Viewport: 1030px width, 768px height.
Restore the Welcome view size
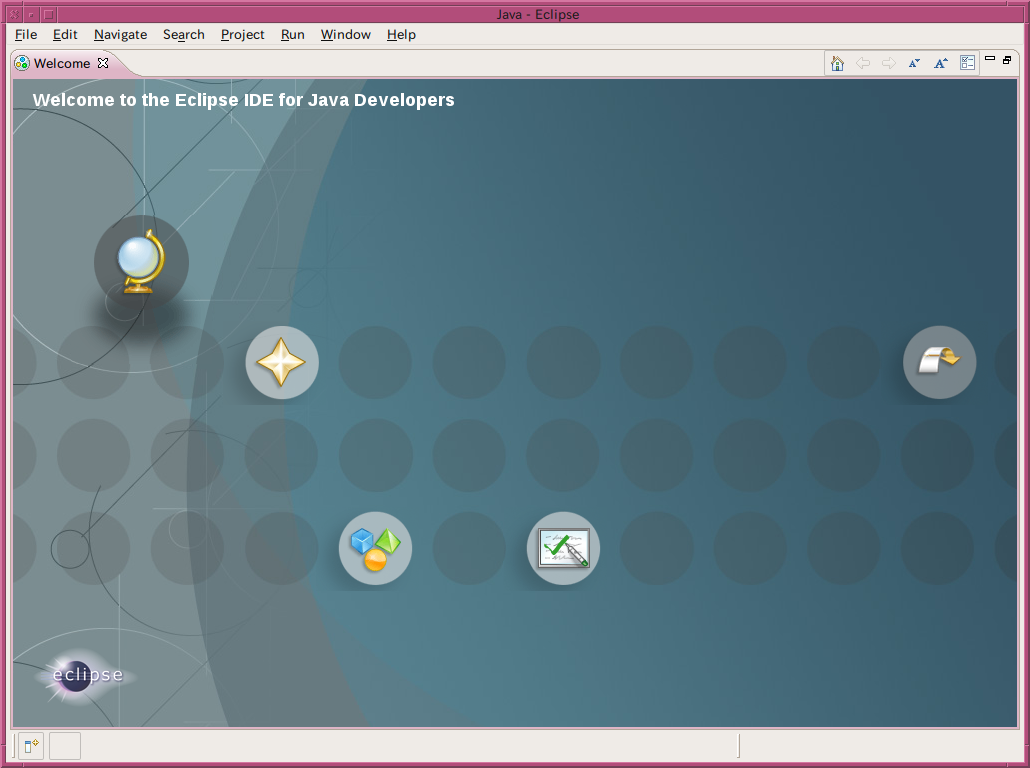coord(1007,60)
